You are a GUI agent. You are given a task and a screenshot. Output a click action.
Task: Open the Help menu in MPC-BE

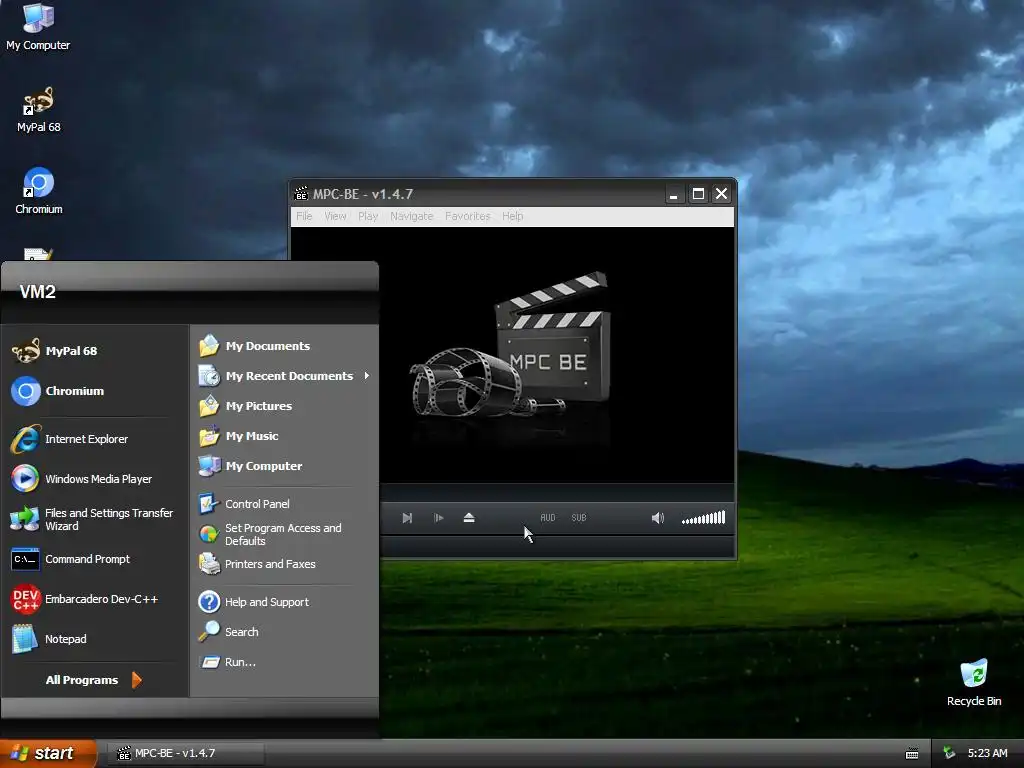click(x=513, y=216)
